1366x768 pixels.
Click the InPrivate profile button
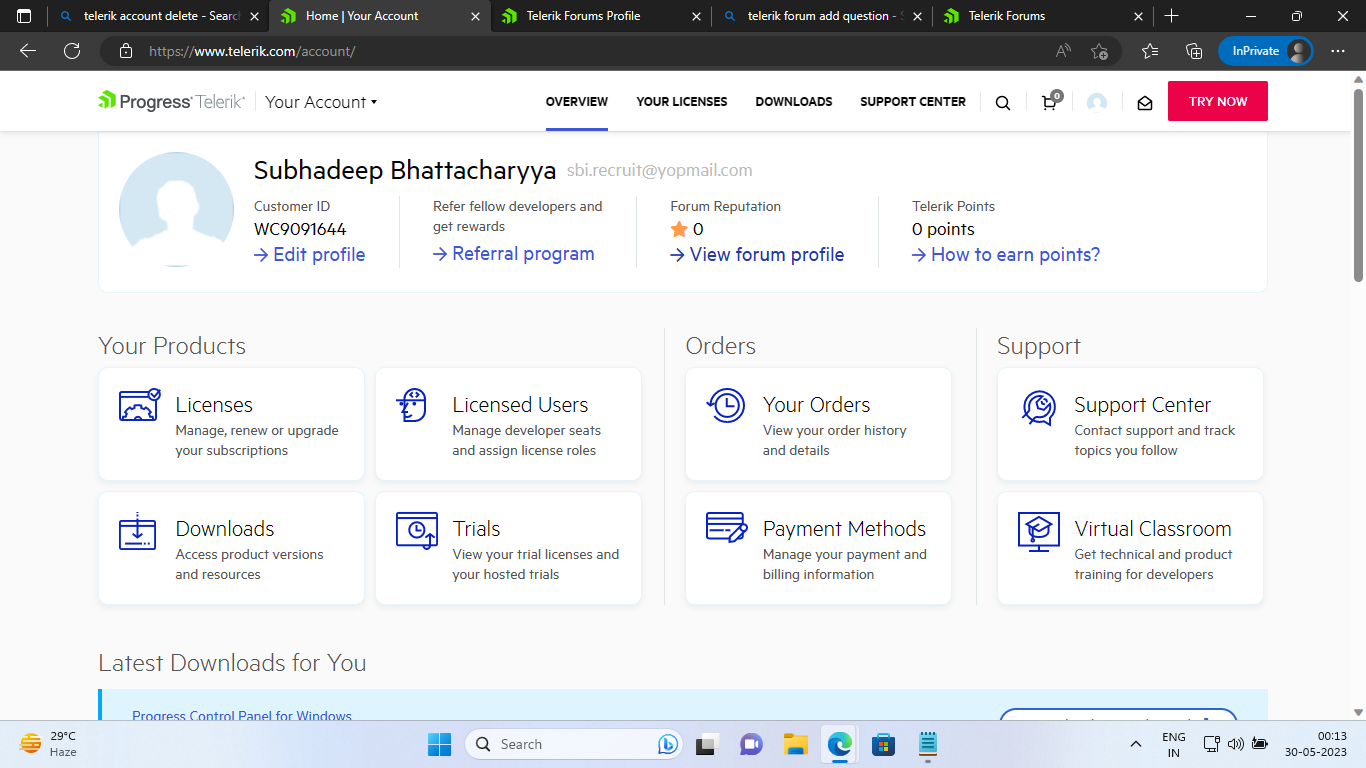click(1266, 51)
